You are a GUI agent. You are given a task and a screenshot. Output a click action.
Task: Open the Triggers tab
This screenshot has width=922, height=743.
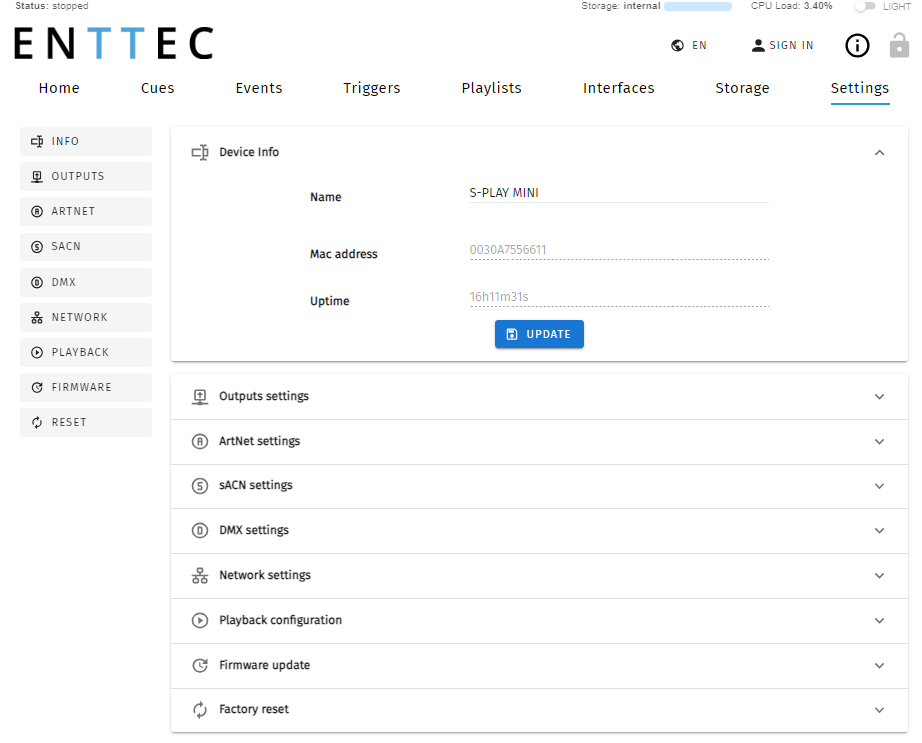[x=372, y=88]
